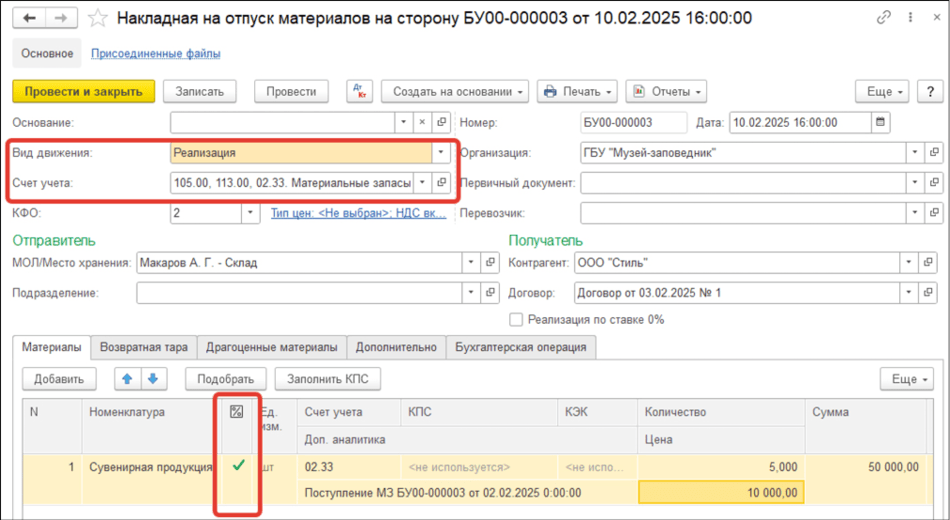This screenshot has width=950, height=520.
Task: Click the Номер input field
Action: click(633, 123)
